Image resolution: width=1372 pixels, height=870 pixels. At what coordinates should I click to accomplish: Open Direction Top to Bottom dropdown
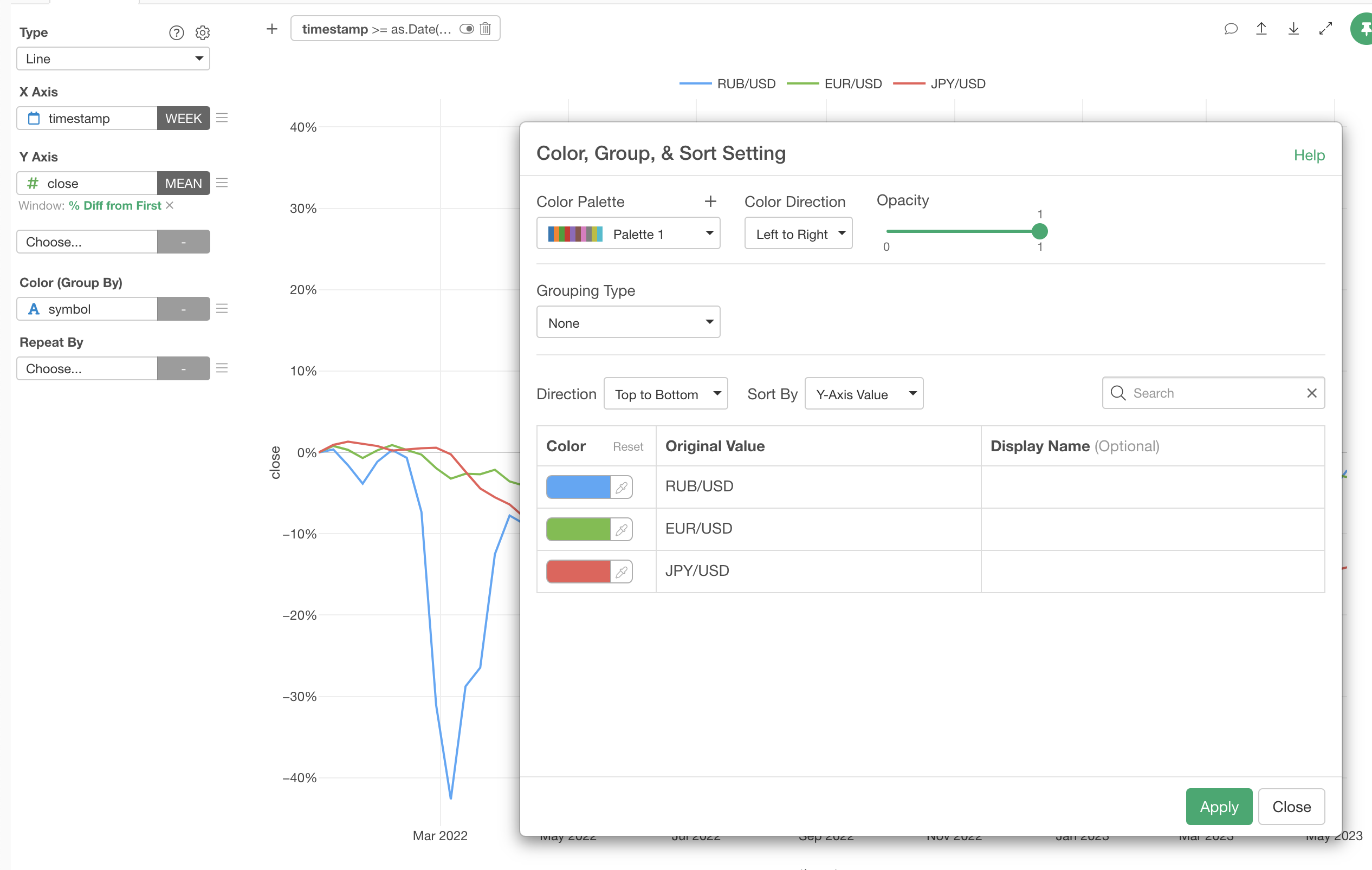click(x=665, y=393)
